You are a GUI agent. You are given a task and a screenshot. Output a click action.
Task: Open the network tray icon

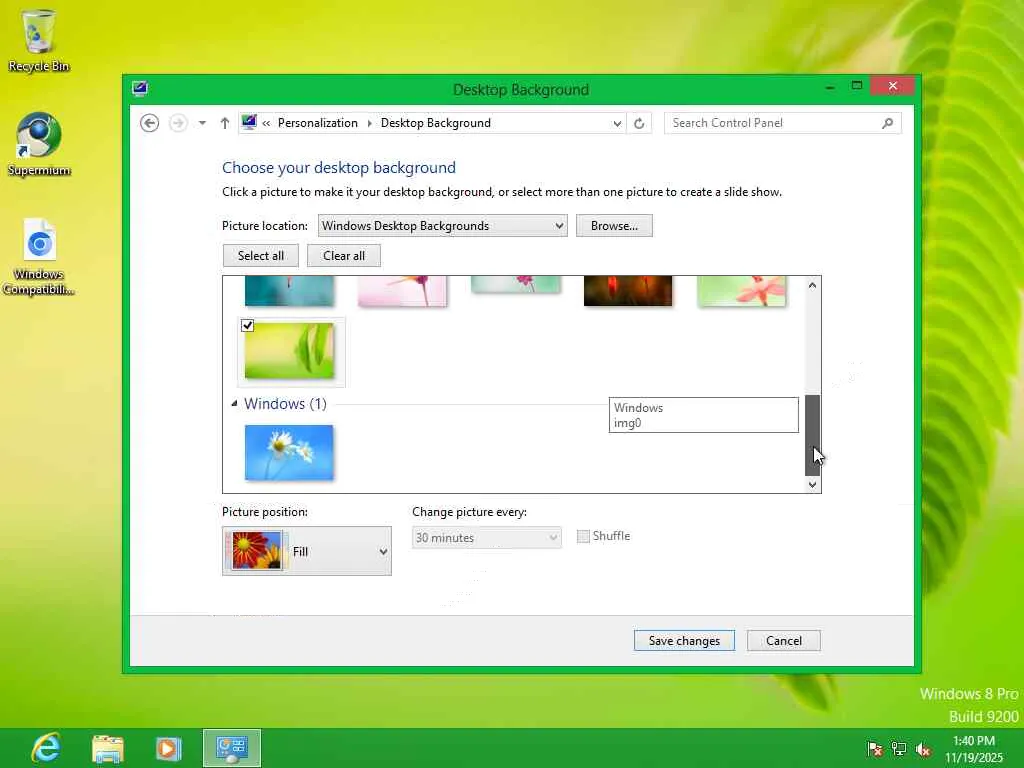pyautogui.click(x=899, y=748)
